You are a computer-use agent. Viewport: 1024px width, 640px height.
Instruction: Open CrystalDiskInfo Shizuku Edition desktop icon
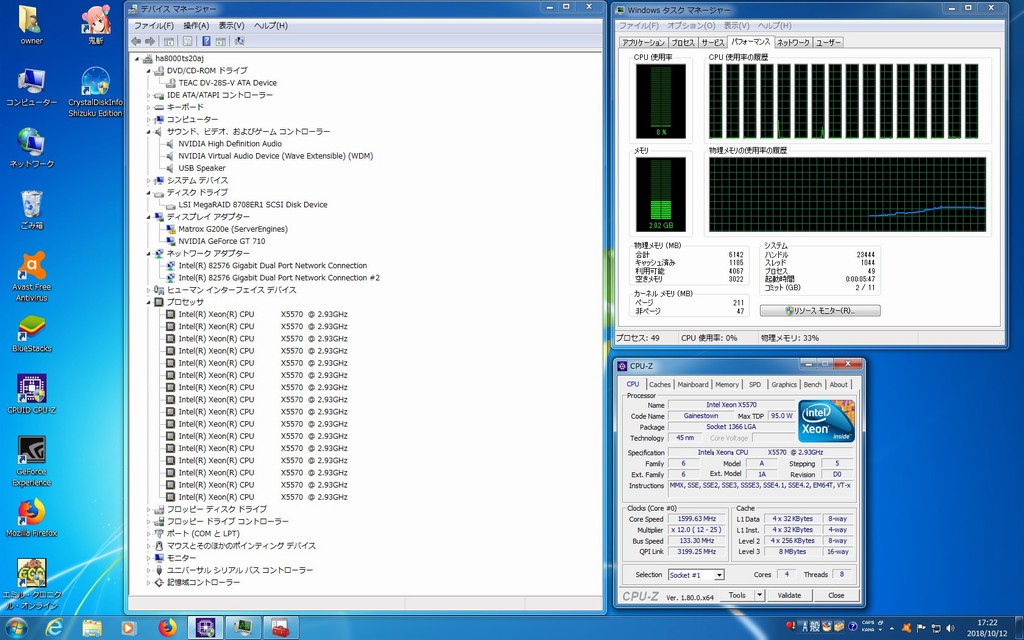pos(95,91)
